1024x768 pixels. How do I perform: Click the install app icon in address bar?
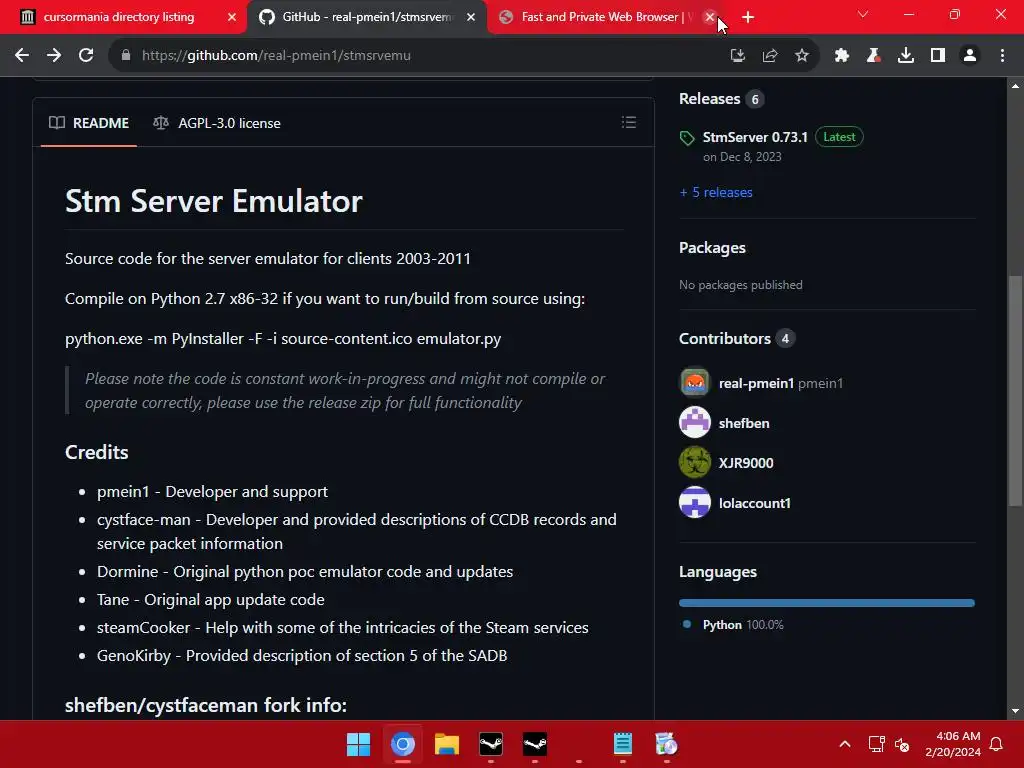point(738,56)
